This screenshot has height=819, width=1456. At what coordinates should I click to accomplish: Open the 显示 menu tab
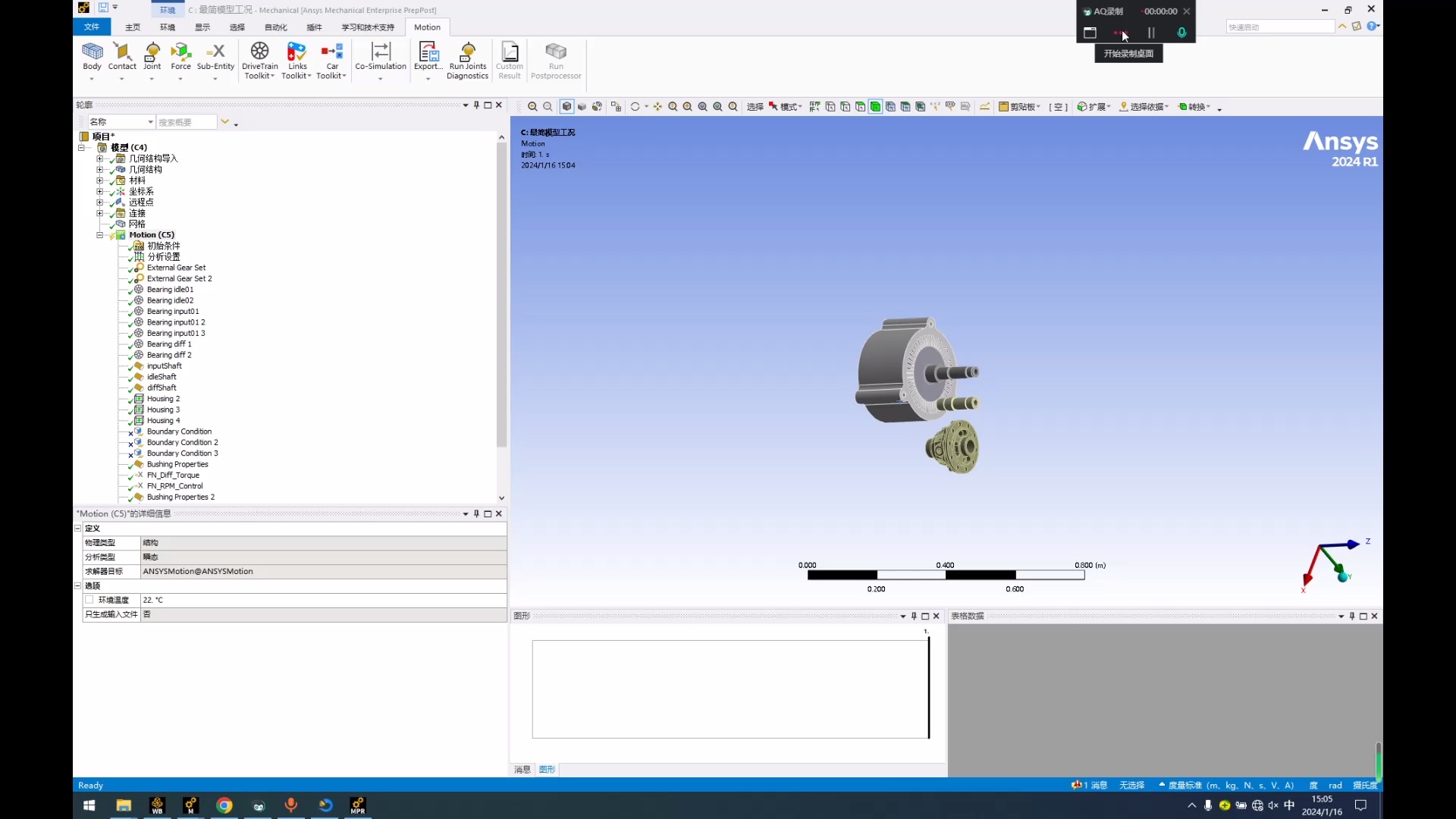(x=202, y=27)
